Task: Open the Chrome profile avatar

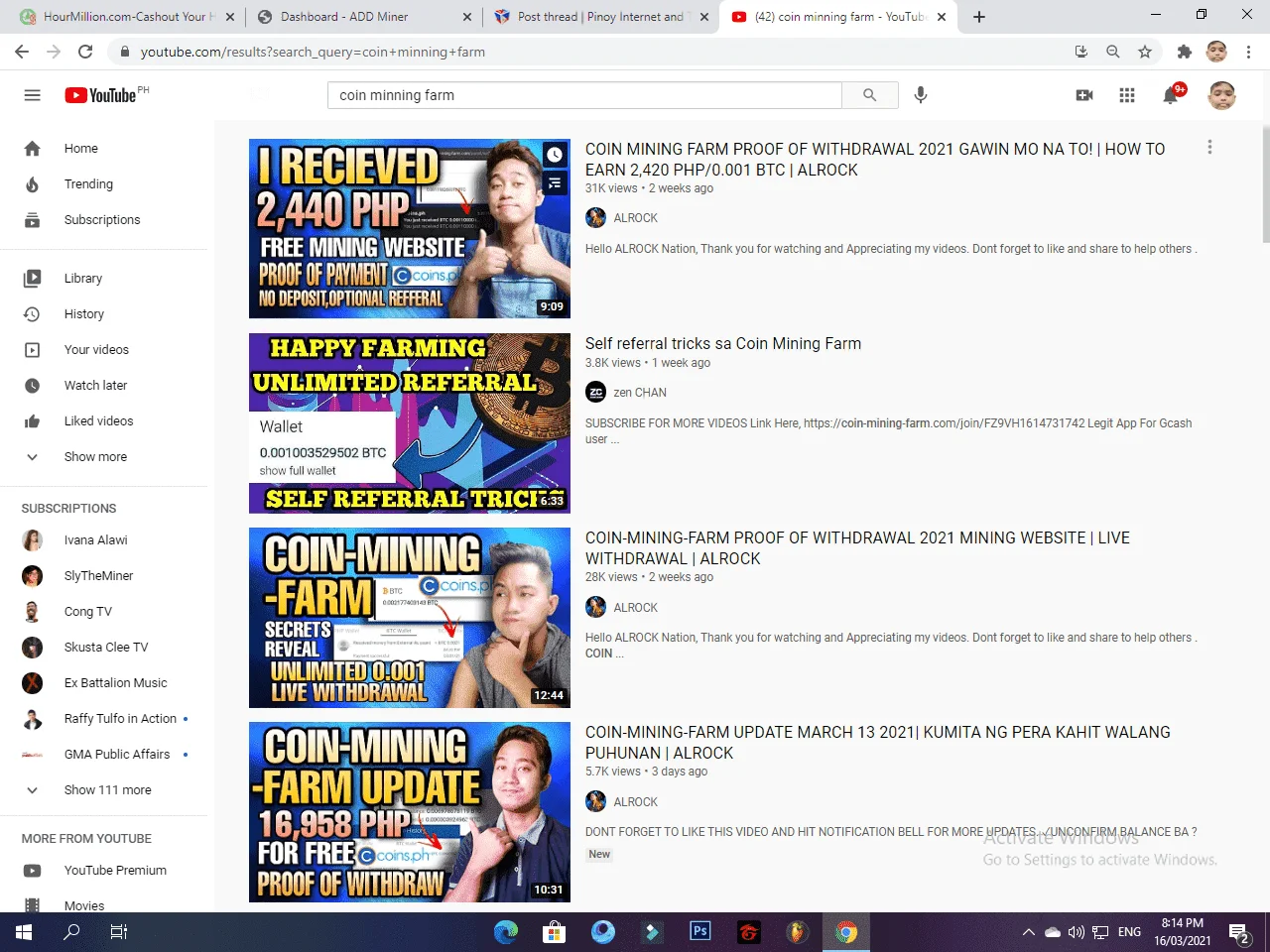Action: (1216, 52)
